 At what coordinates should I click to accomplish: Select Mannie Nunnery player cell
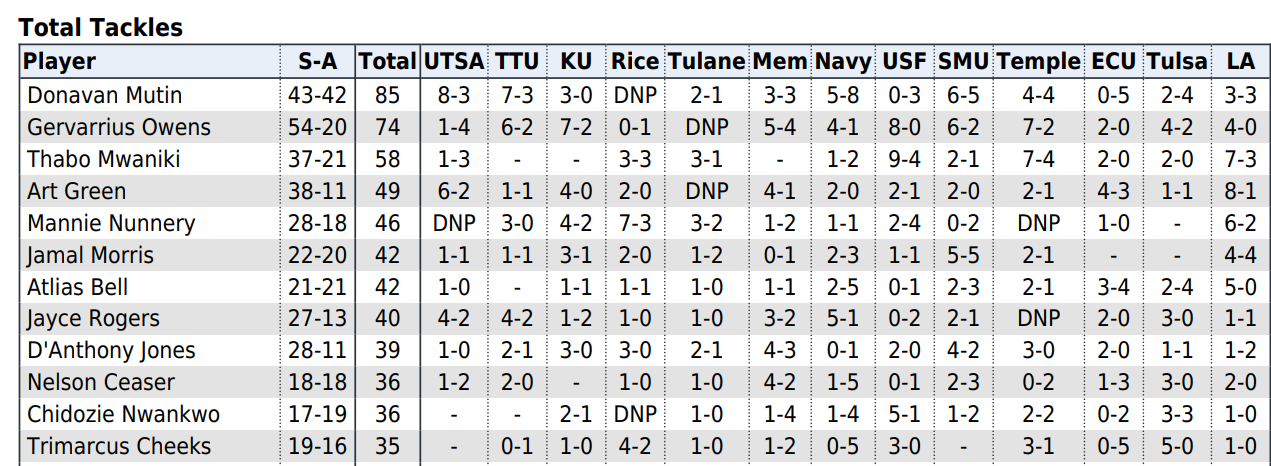pos(111,223)
